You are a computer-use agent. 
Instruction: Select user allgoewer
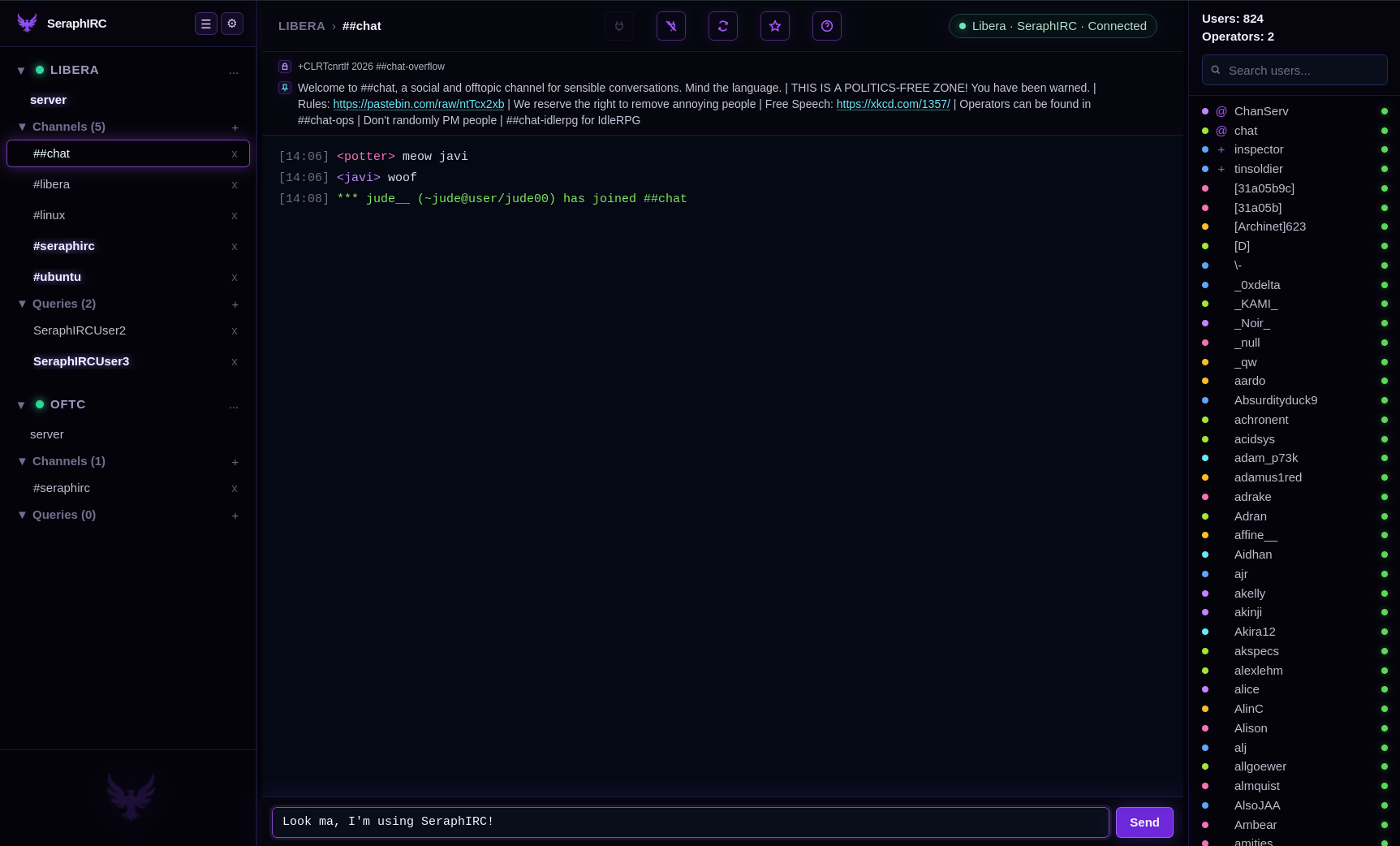point(1294,766)
